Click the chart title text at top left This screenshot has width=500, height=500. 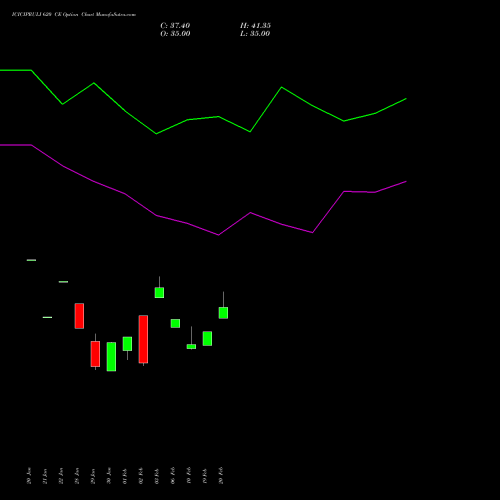coord(74,15)
